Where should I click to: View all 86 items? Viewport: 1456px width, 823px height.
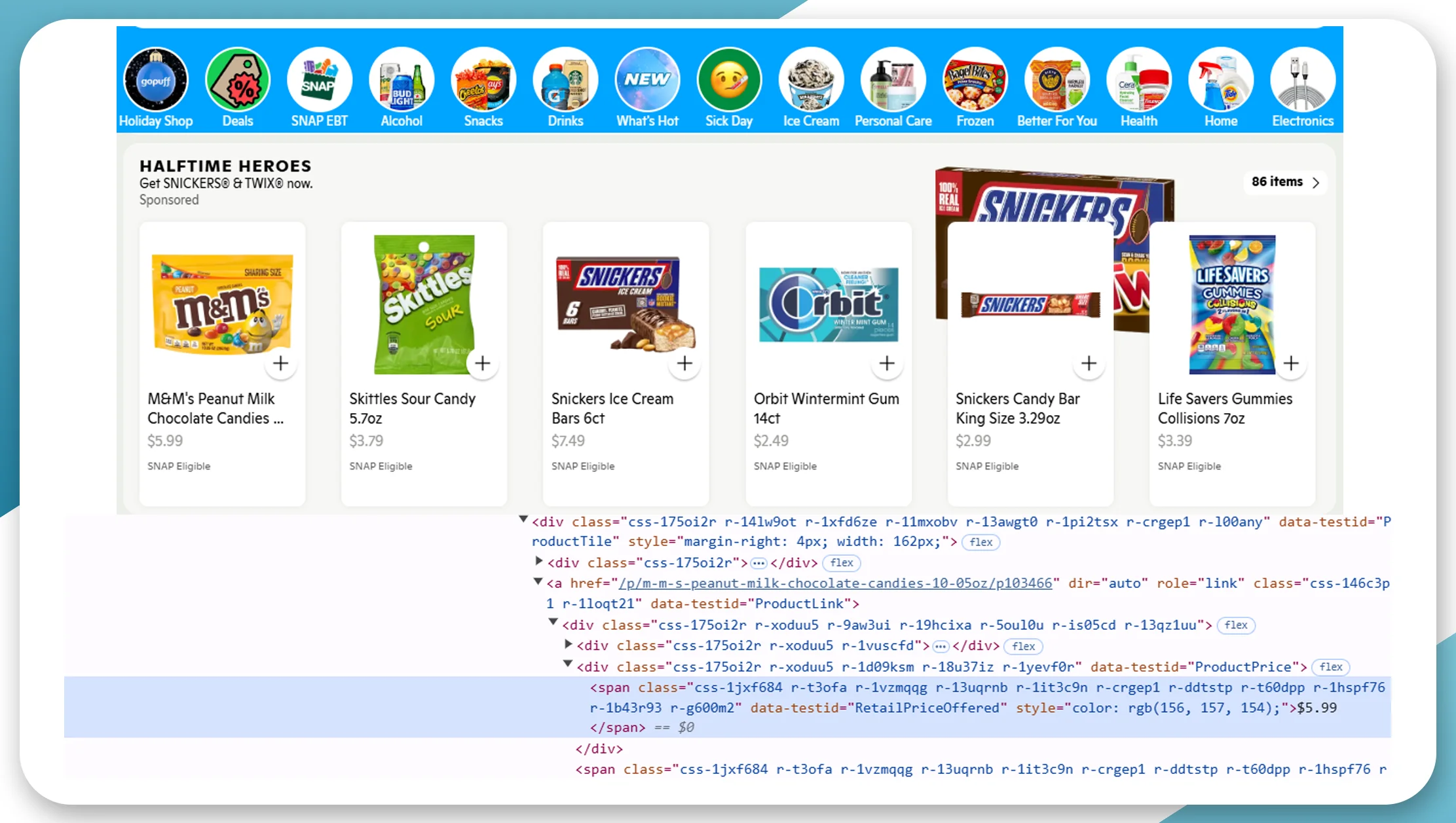coord(1285,182)
